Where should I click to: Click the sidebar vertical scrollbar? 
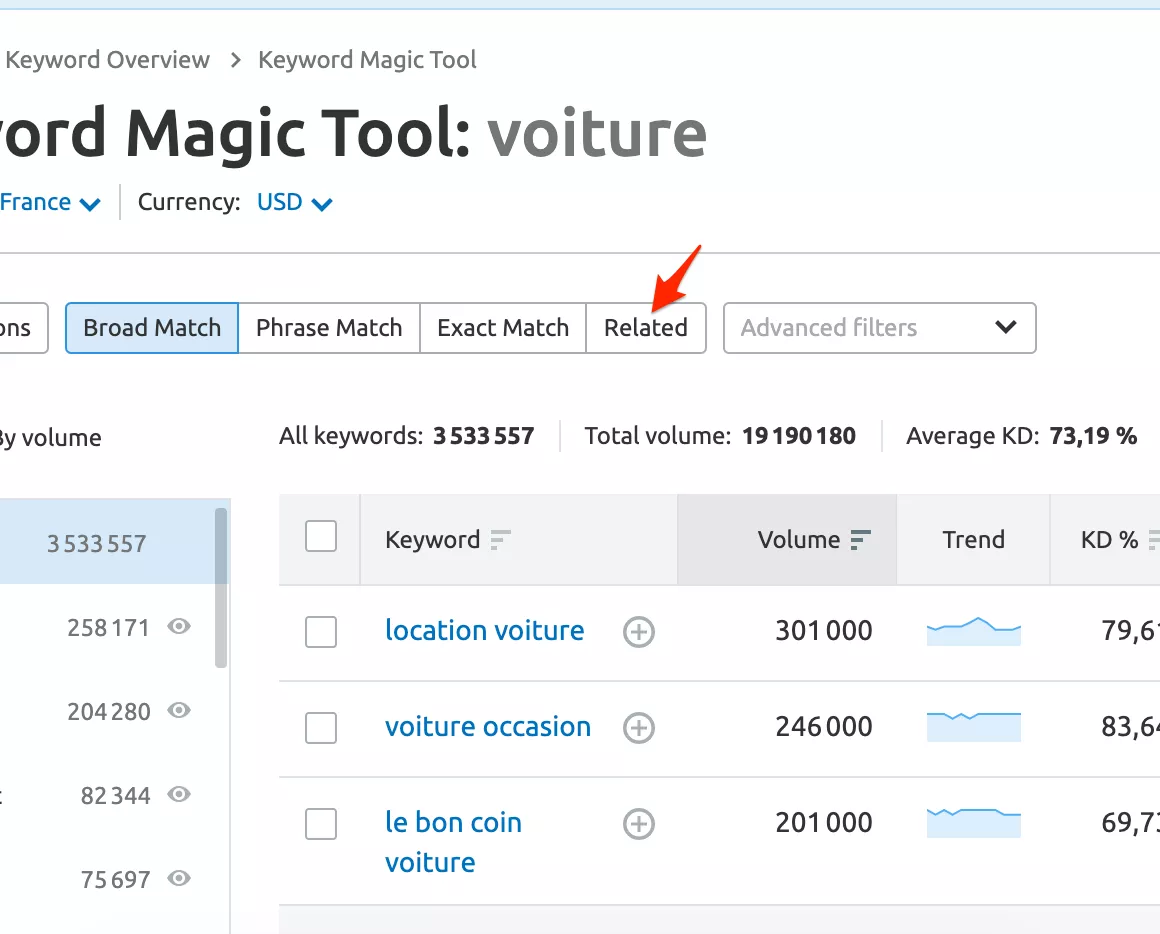click(221, 587)
